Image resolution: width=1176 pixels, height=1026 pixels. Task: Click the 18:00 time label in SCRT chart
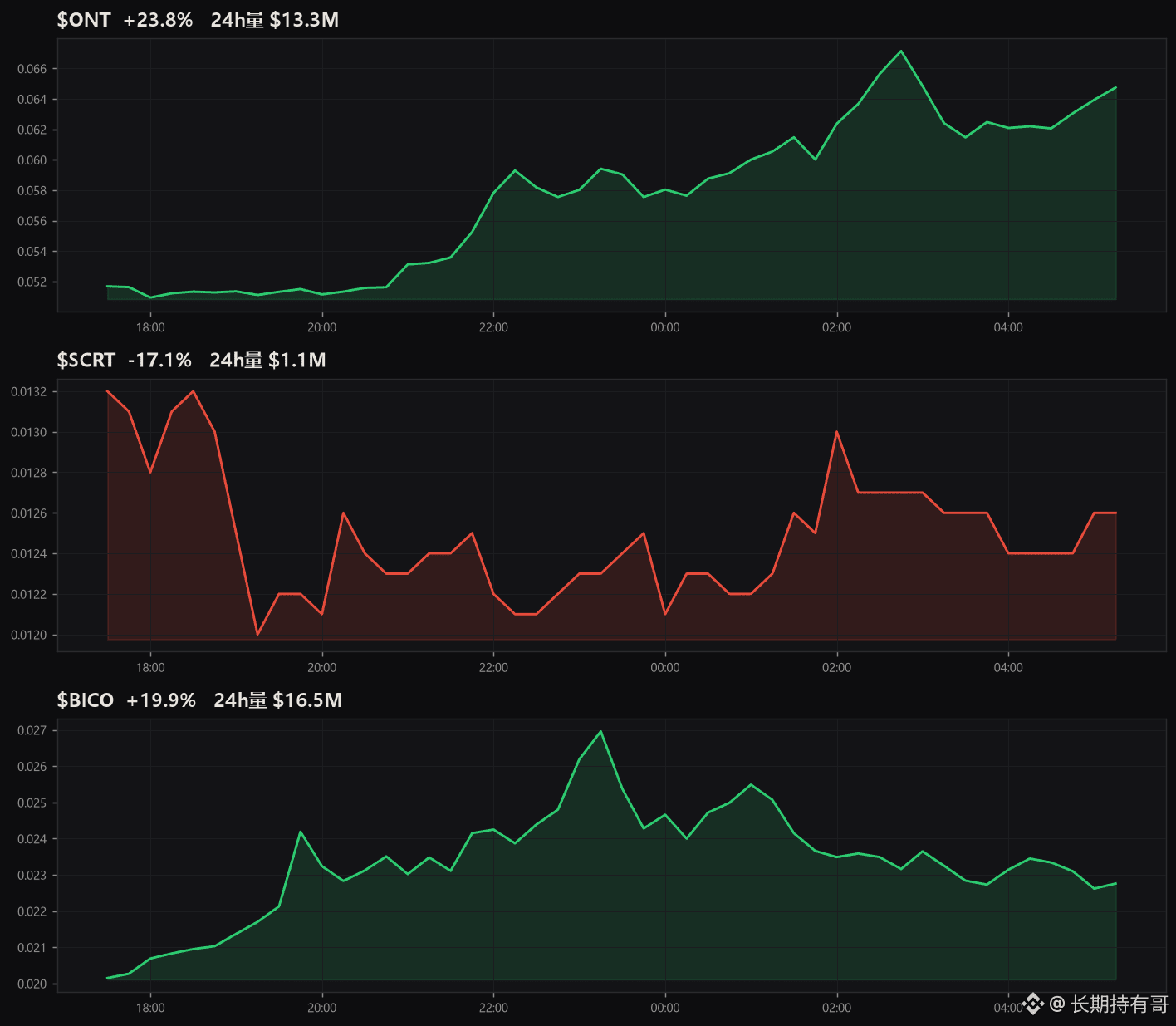150,668
